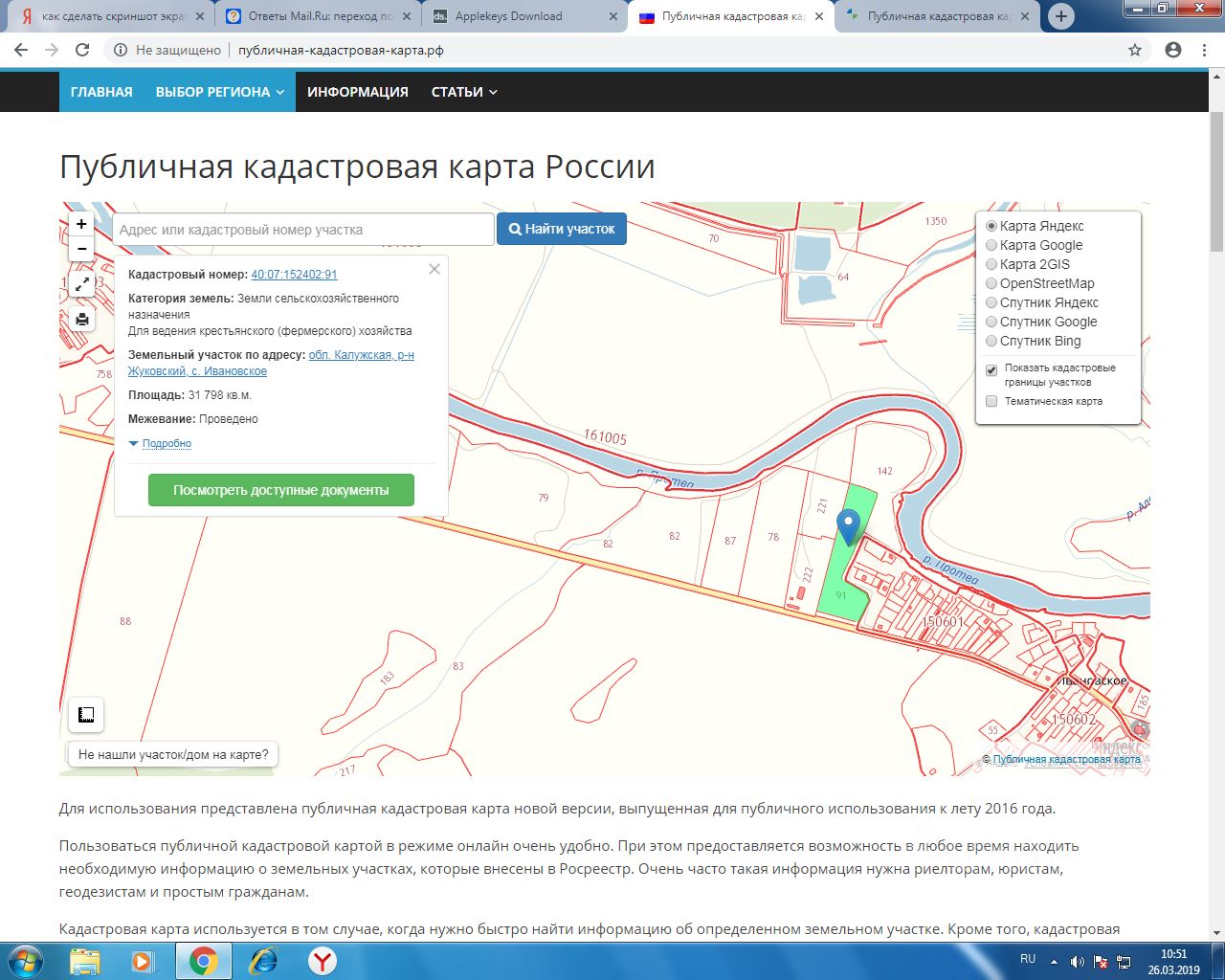Click Посмотреть доступные документы button
Screen dimensions: 1225x980
(281, 490)
